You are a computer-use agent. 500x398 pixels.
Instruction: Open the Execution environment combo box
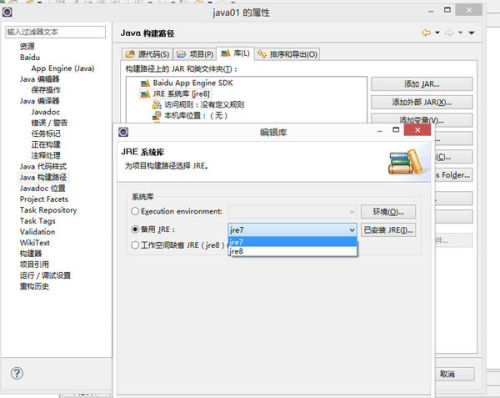pyautogui.click(x=292, y=211)
